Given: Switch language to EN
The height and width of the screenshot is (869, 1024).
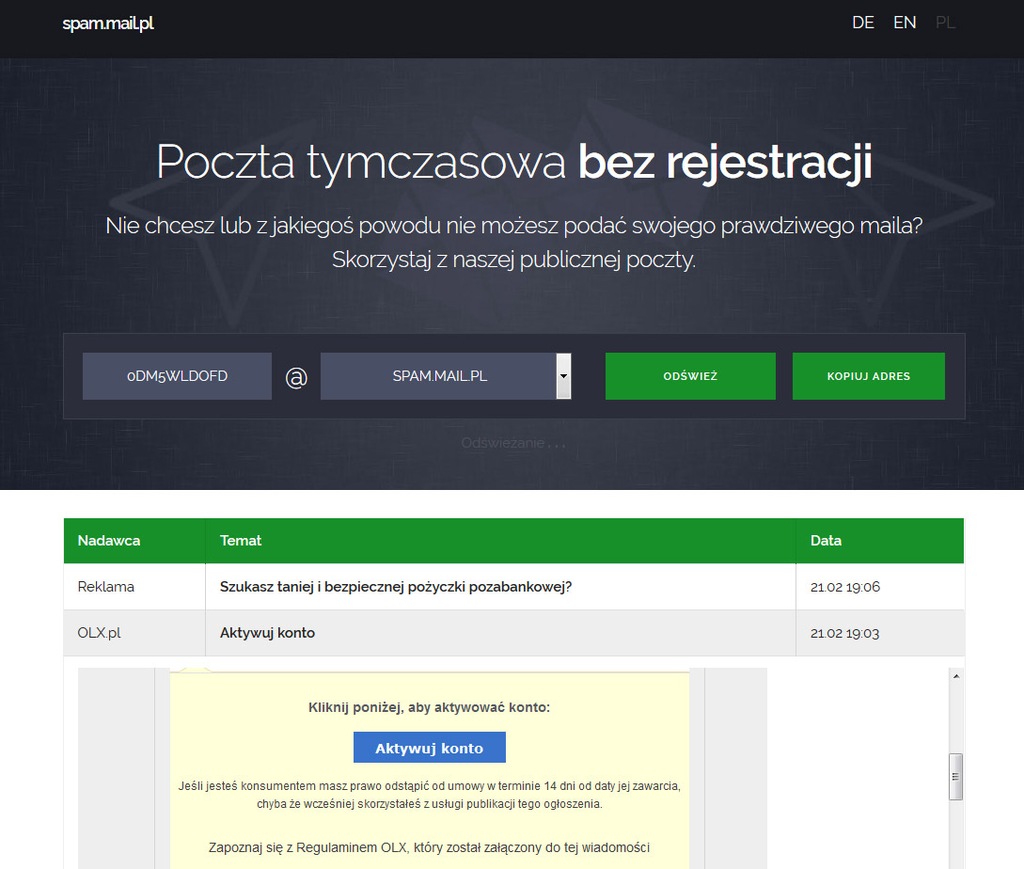Looking at the screenshot, I should pos(904,22).
